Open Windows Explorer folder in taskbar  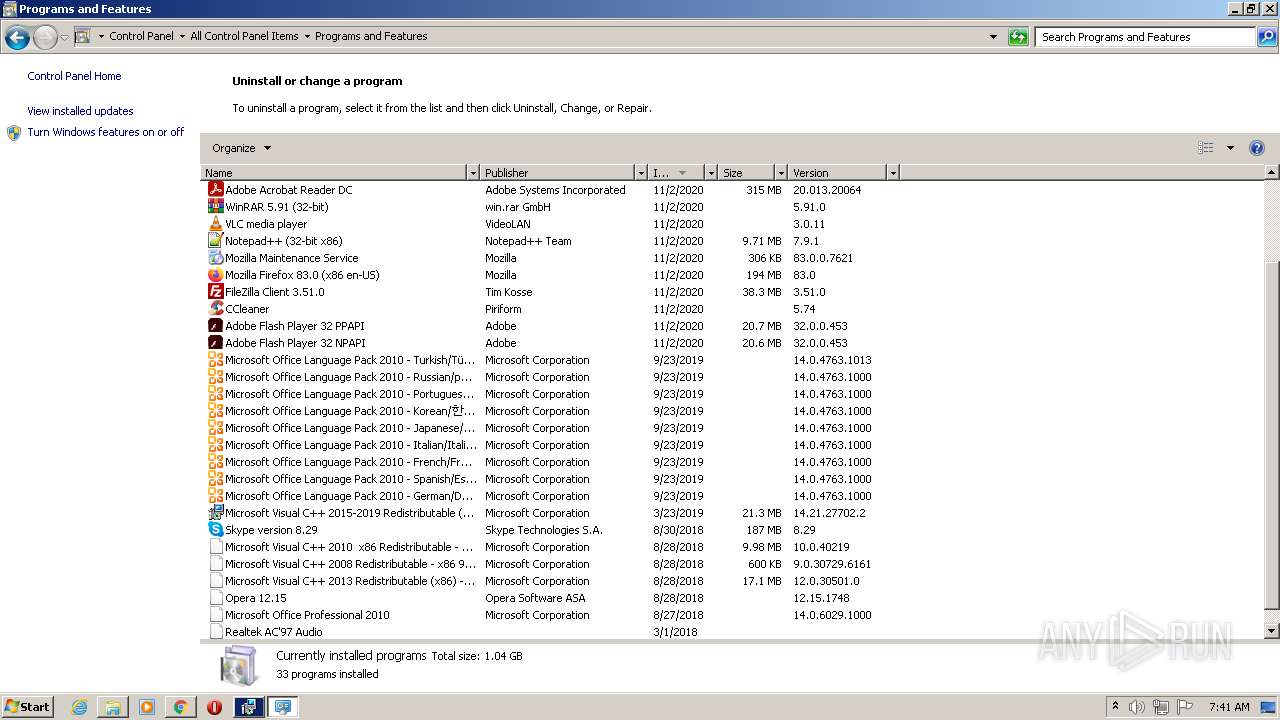(x=113, y=707)
